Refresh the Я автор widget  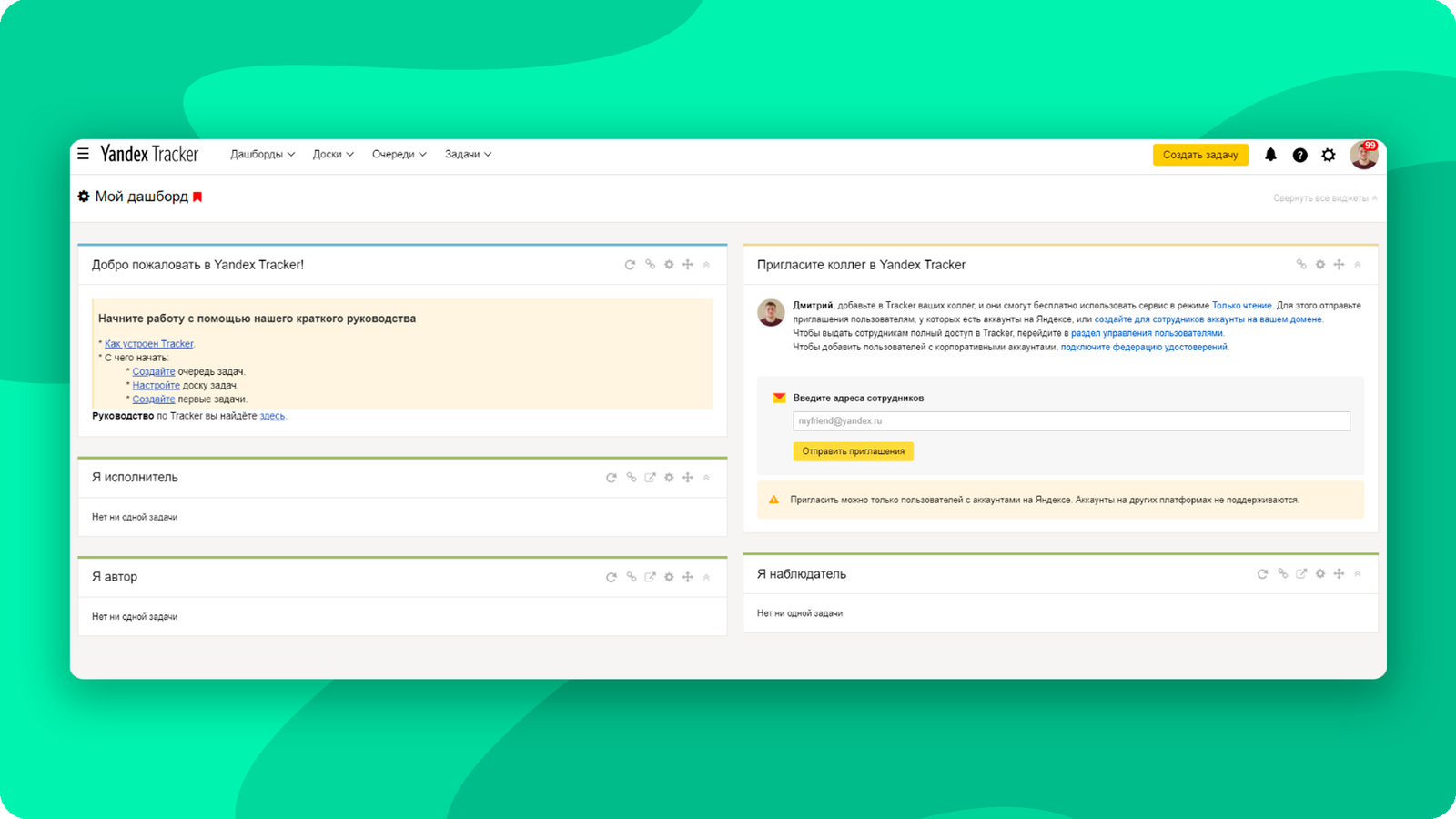point(612,577)
